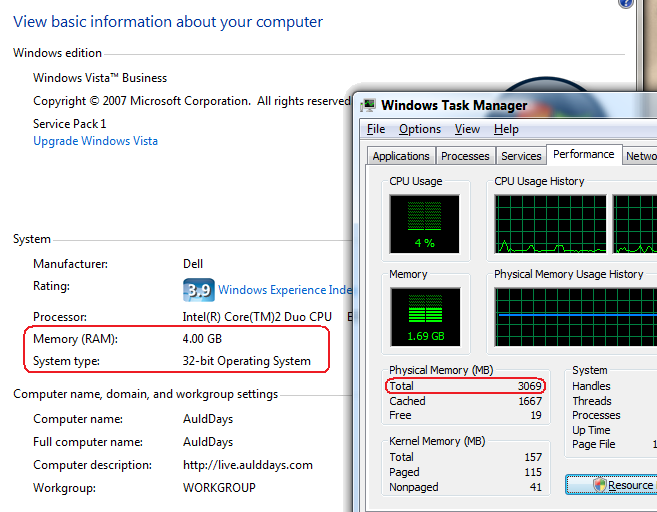The width and height of the screenshot is (657, 512).
Task: Click the Memory 1.69 GB meter
Action: point(425,317)
